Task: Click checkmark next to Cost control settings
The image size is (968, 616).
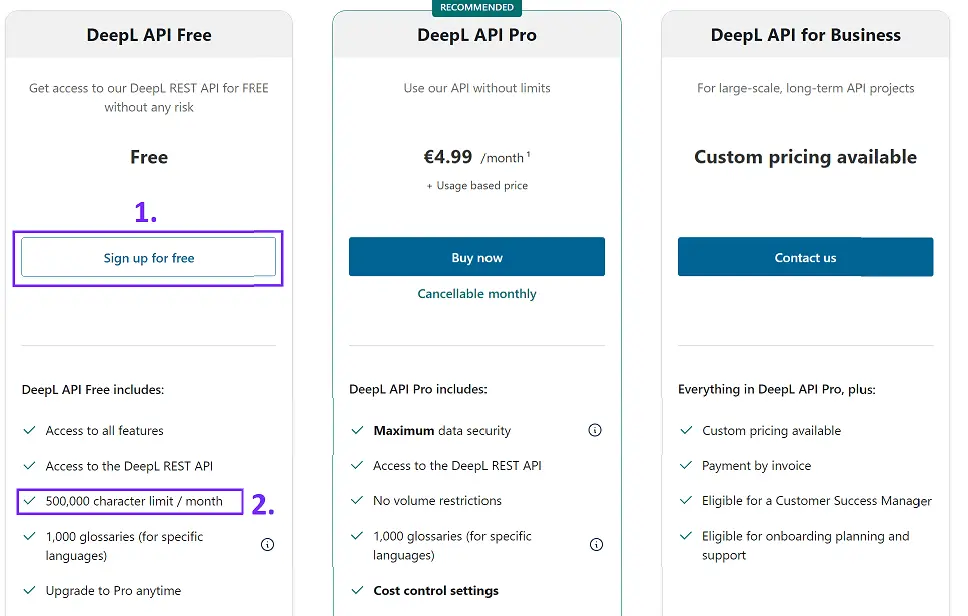Action: coord(357,590)
